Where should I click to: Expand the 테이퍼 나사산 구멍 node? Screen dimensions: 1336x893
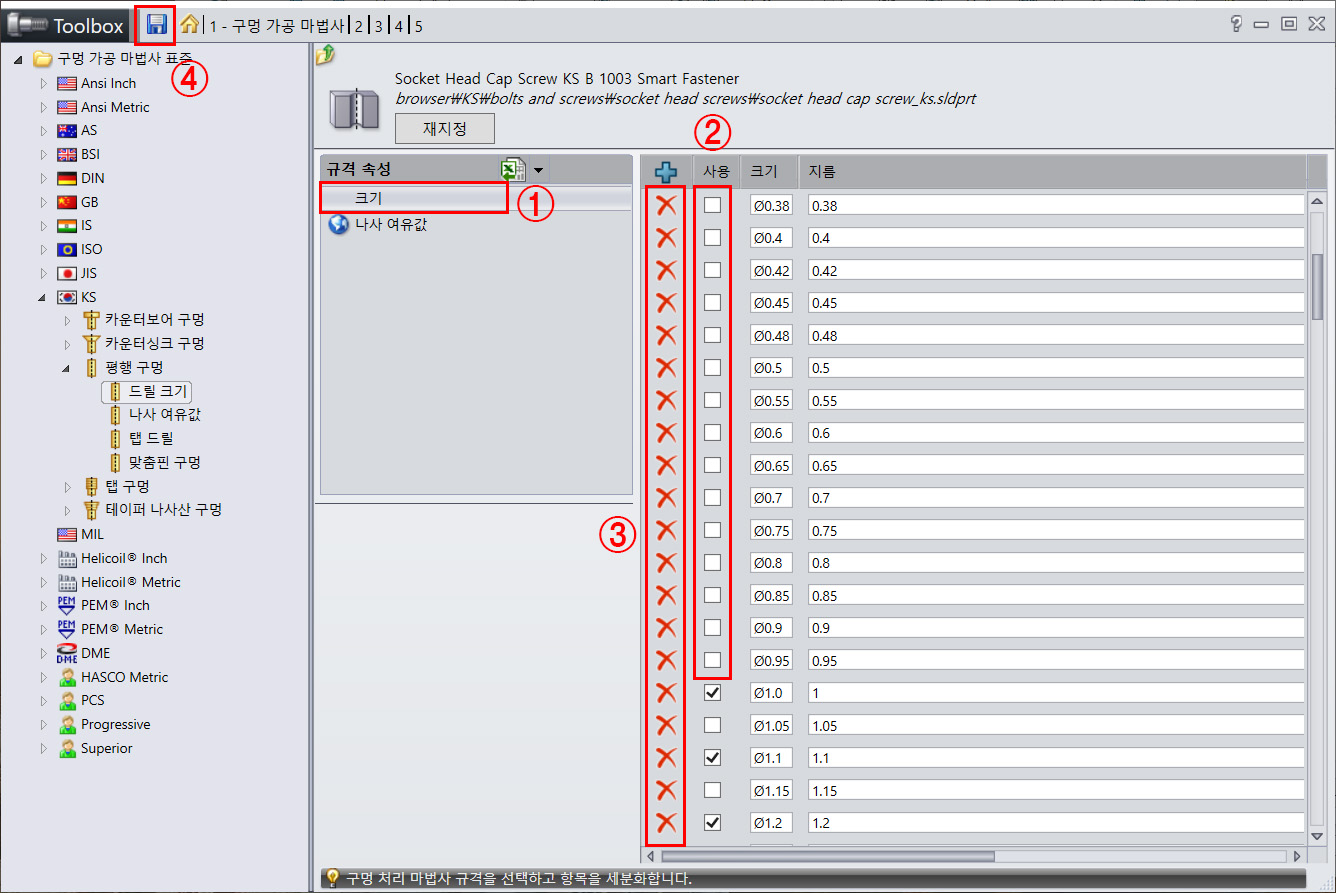click(67, 510)
